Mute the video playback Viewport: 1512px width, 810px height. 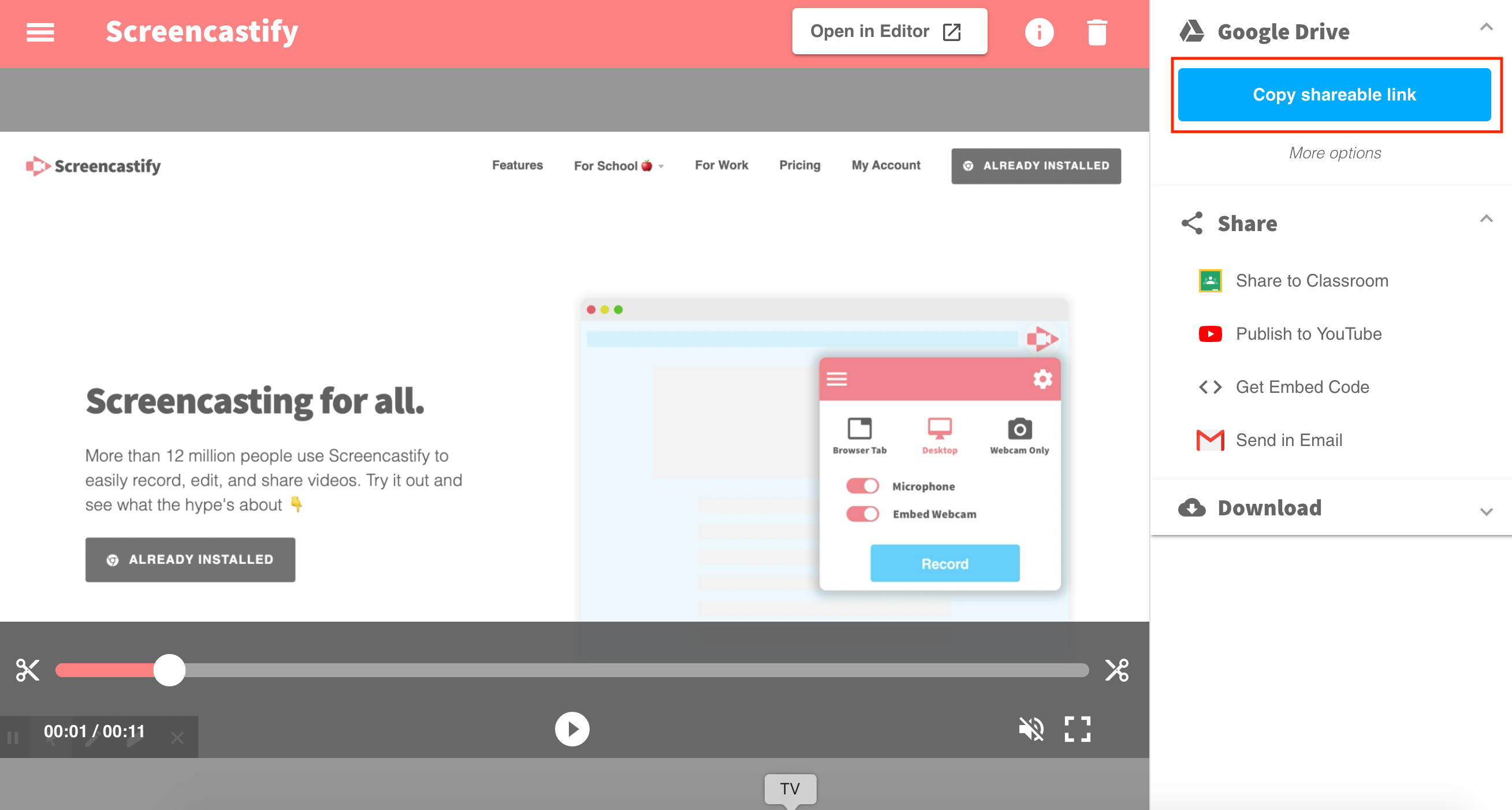(1031, 729)
